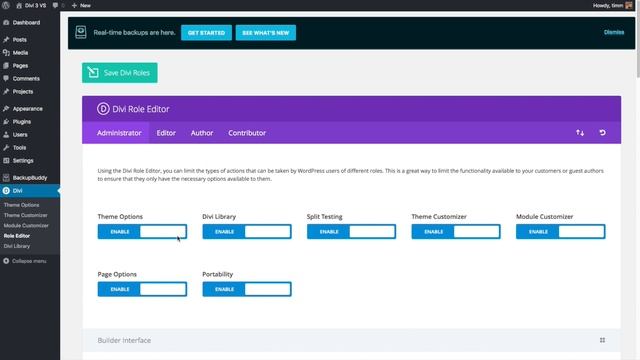This screenshot has height=360, width=640.
Task: Open Divi Library submenu link
Action: point(17,246)
